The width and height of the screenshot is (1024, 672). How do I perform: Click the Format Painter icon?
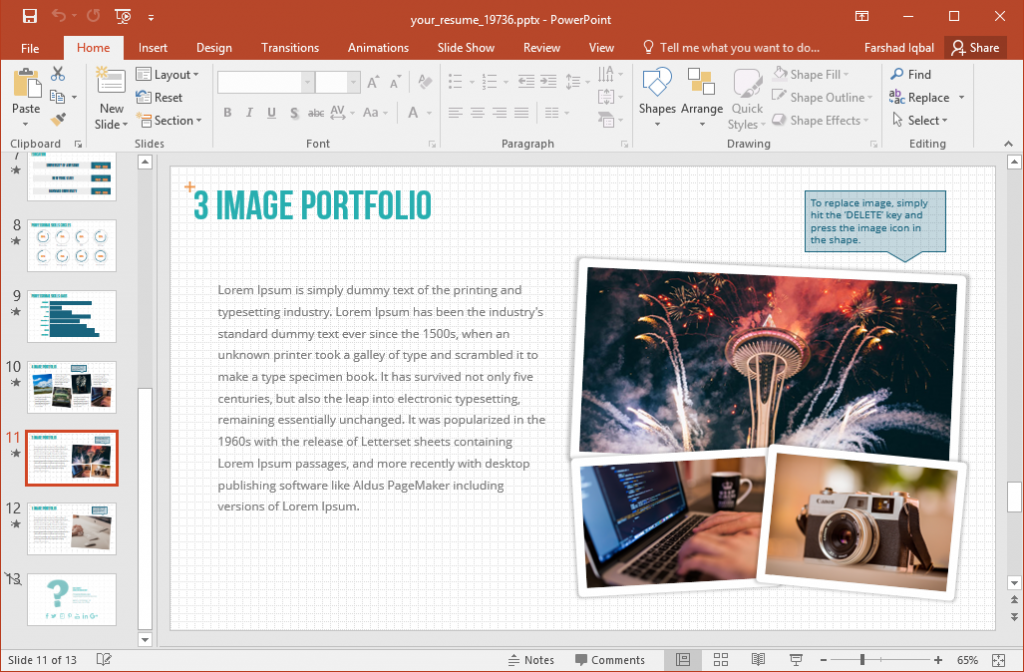point(58,120)
